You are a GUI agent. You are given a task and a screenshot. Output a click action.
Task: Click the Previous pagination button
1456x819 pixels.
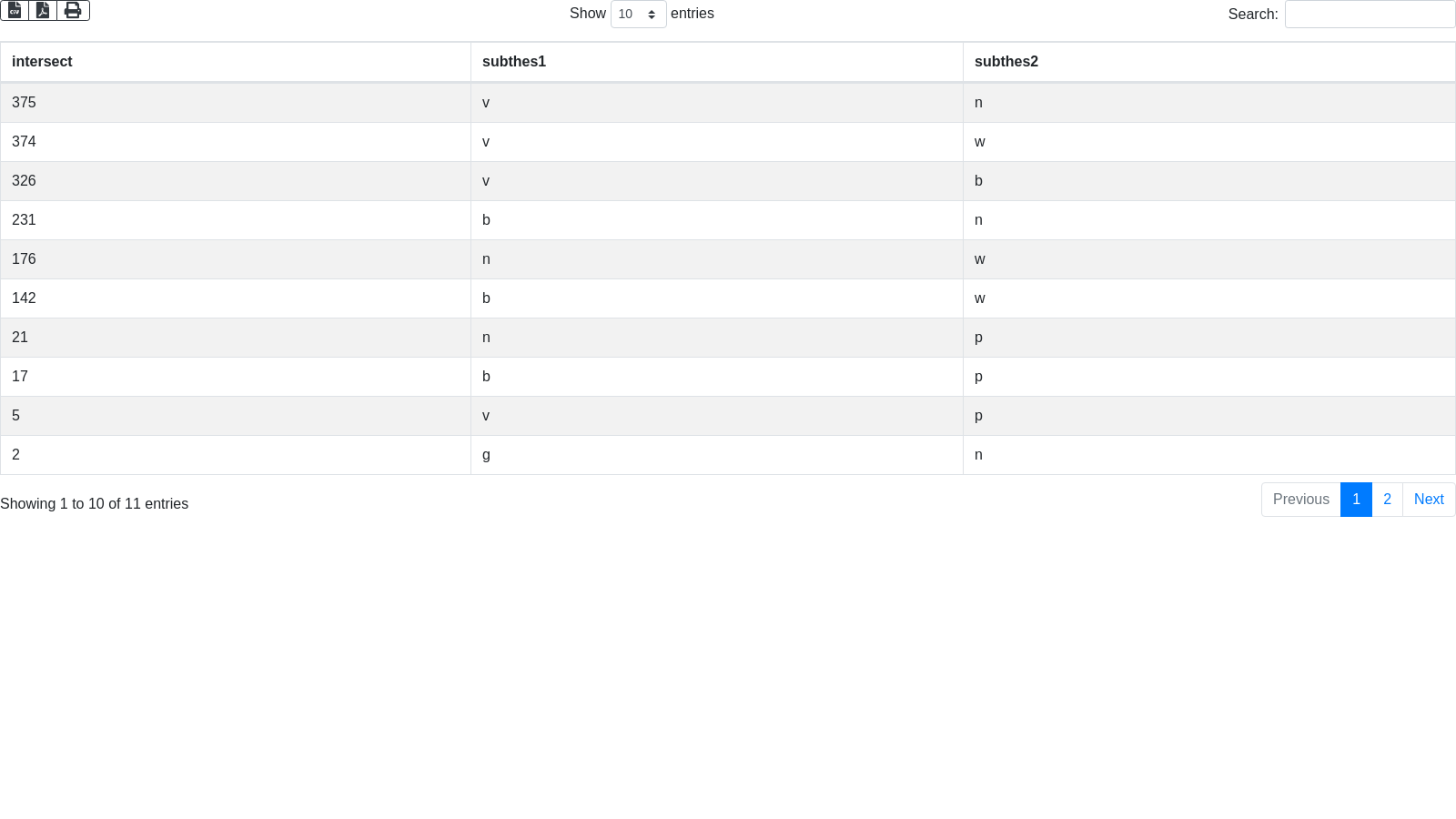(1300, 500)
